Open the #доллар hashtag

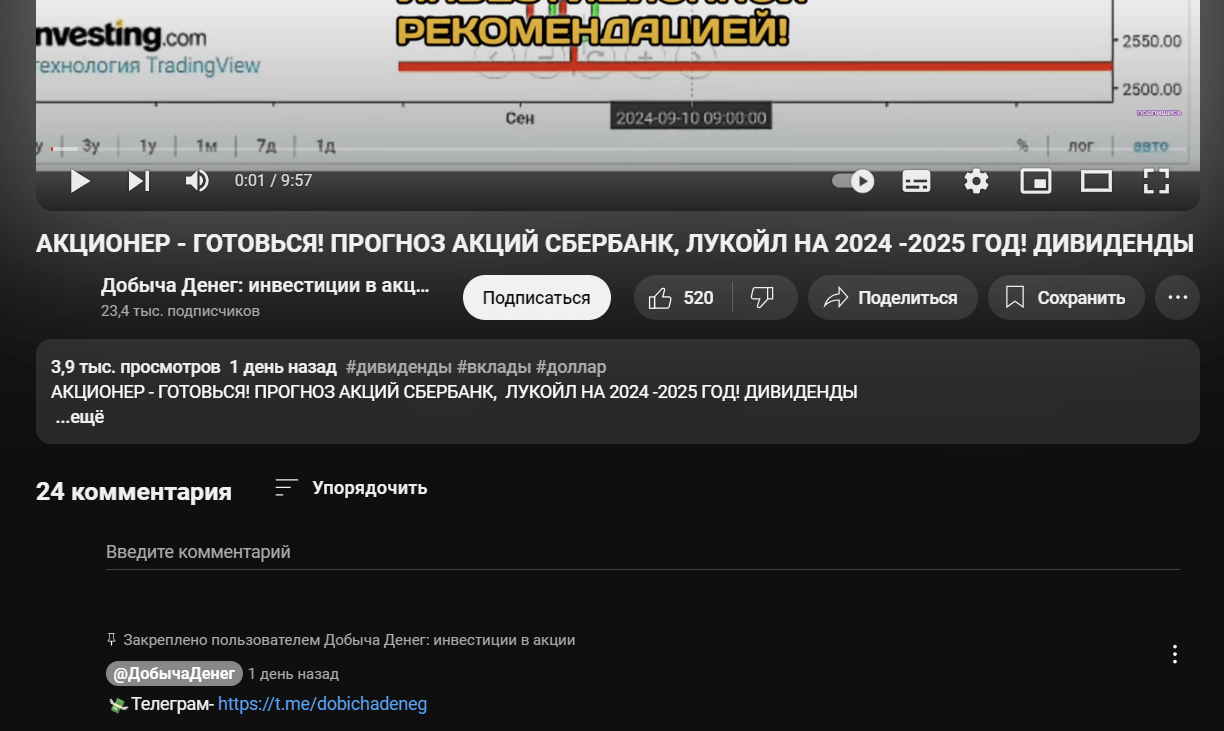(571, 367)
